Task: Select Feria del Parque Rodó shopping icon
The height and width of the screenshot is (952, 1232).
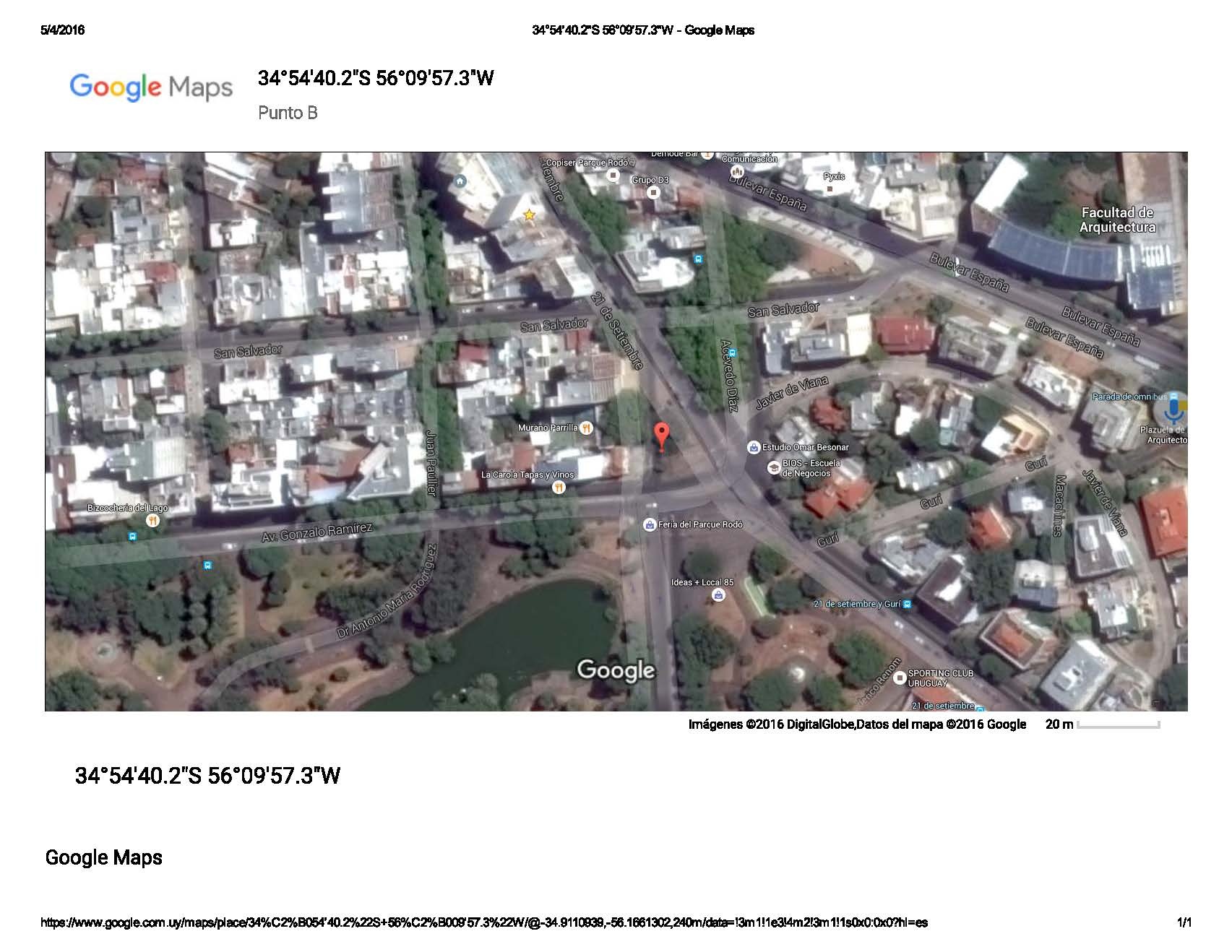Action: (650, 525)
